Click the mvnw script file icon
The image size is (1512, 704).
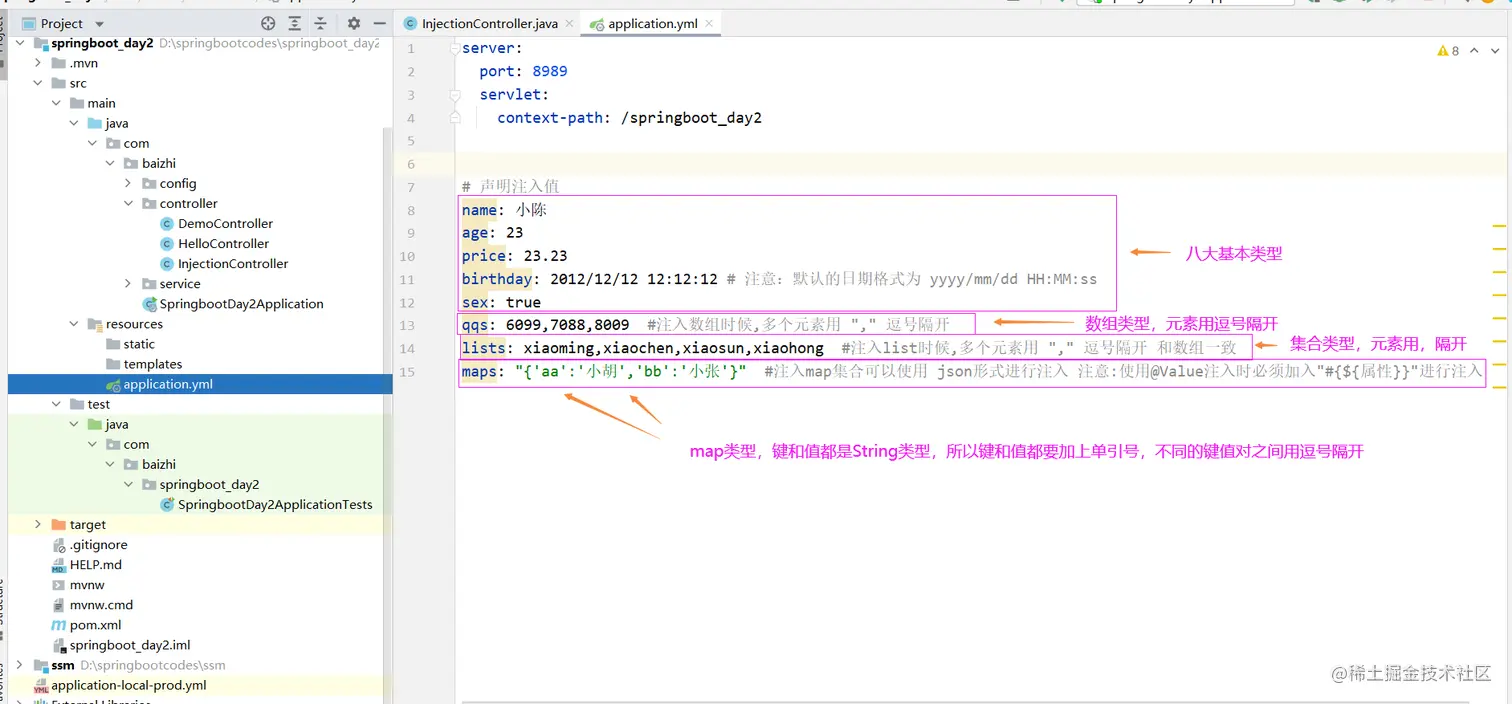click(59, 585)
